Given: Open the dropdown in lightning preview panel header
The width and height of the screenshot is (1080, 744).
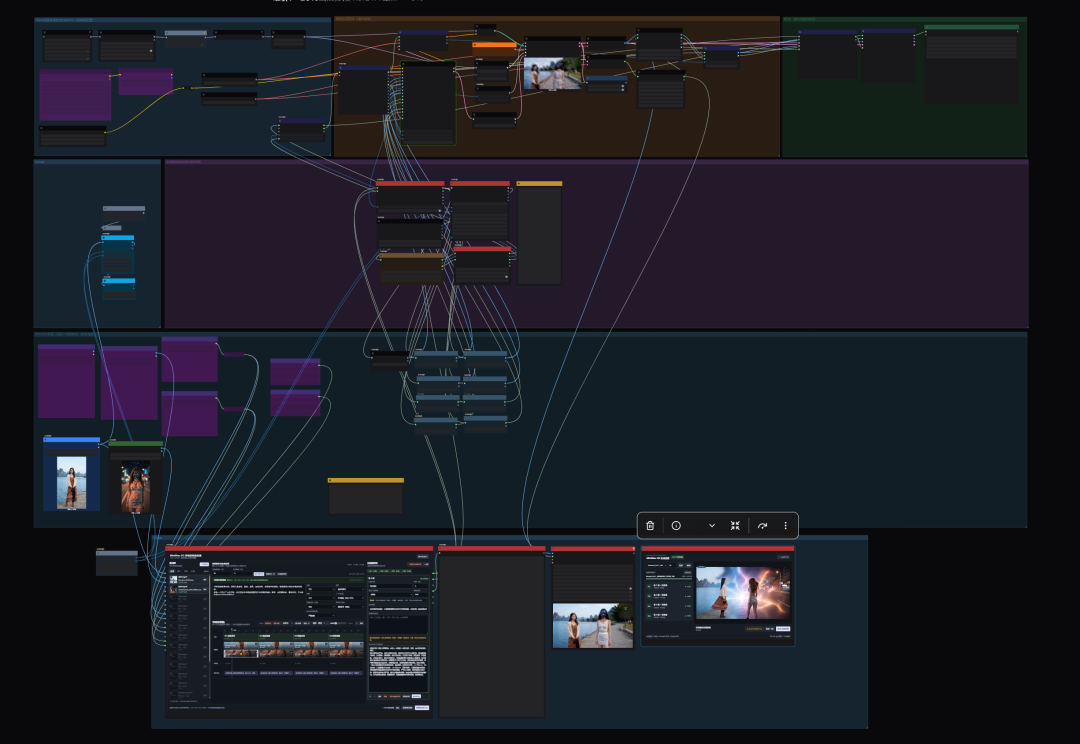Looking at the screenshot, I should [656, 566].
